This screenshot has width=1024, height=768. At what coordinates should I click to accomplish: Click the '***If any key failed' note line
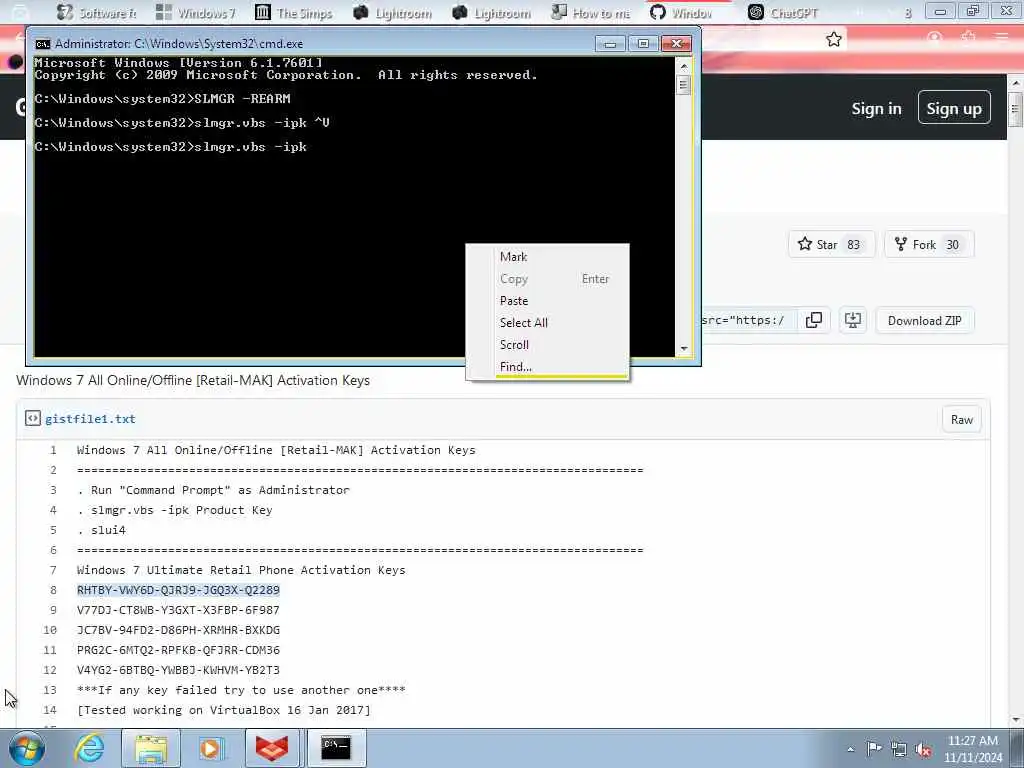(241, 690)
